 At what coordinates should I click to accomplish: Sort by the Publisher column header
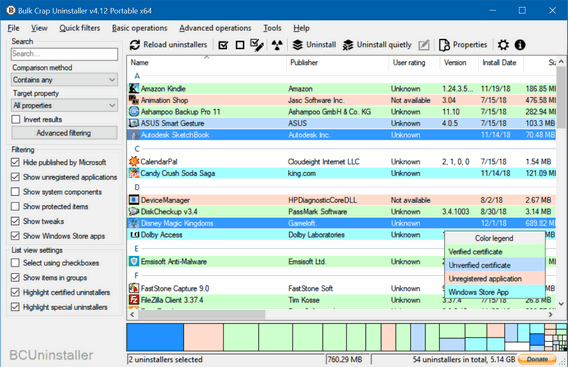click(337, 62)
